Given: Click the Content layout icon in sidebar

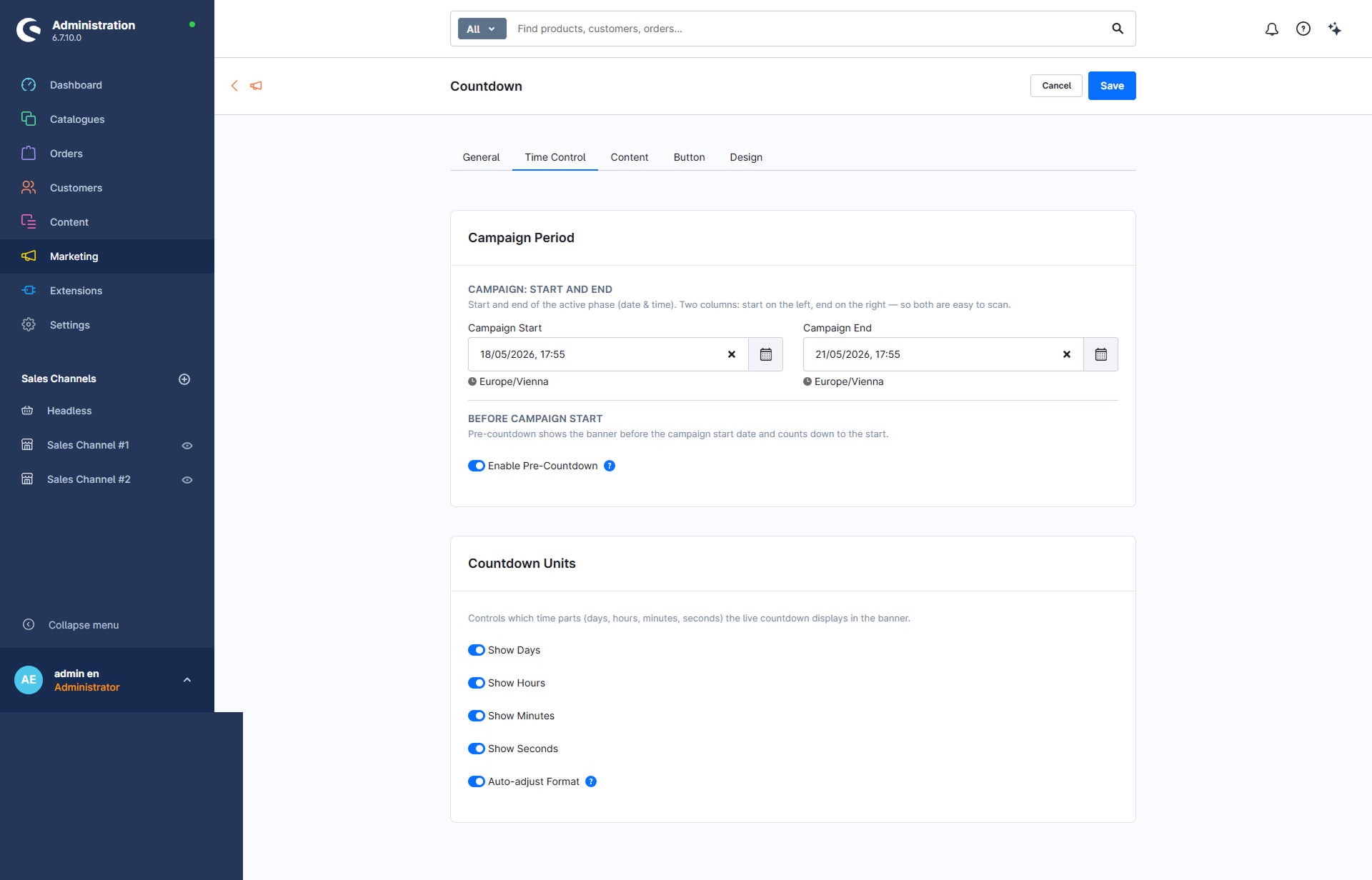Looking at the screenshot, I should pyautogui.click(x=29, y=221).
